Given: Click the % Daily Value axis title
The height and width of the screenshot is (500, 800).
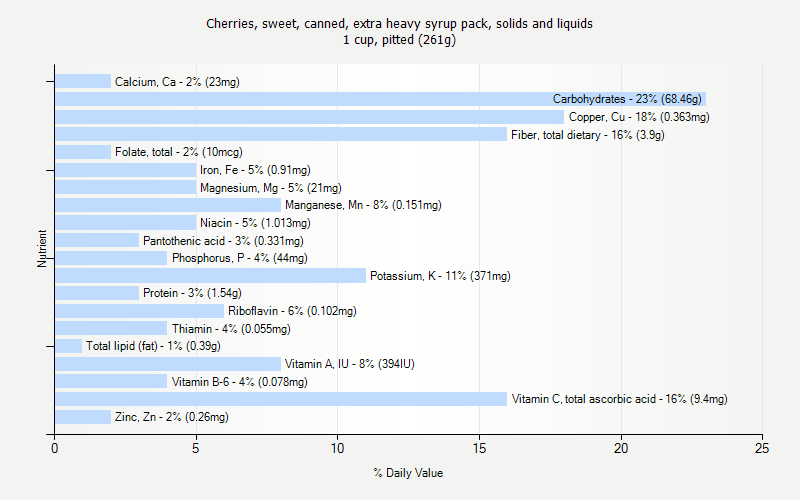Looking at the screenshot, I should point(408,473).
